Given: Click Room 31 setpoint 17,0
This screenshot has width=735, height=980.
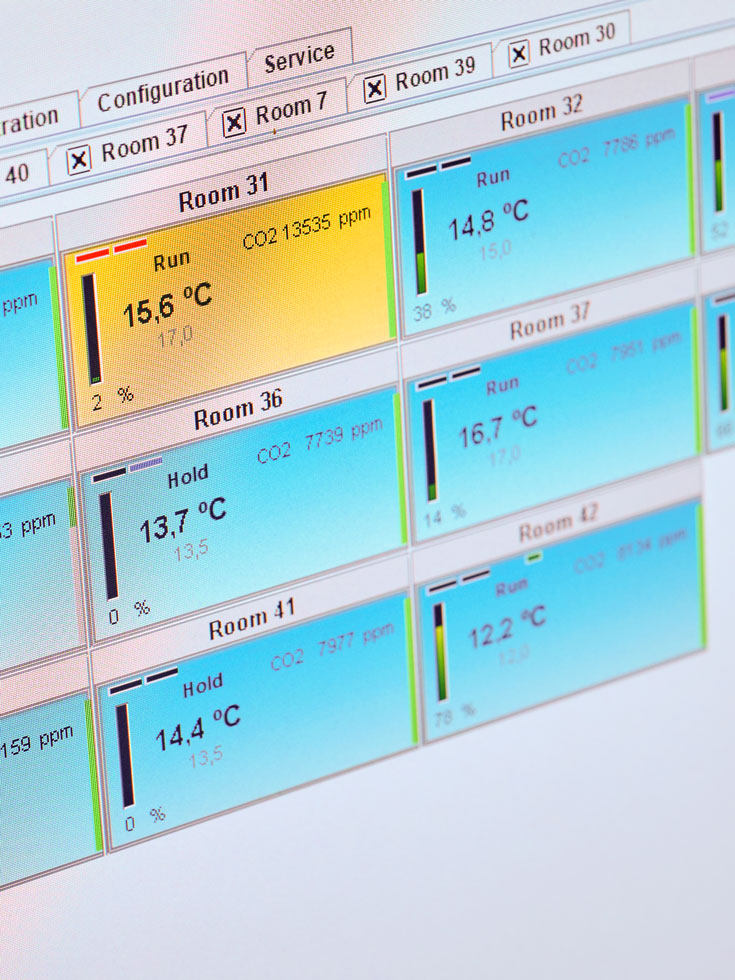Looking at the screenshot, I should (175, 339).
